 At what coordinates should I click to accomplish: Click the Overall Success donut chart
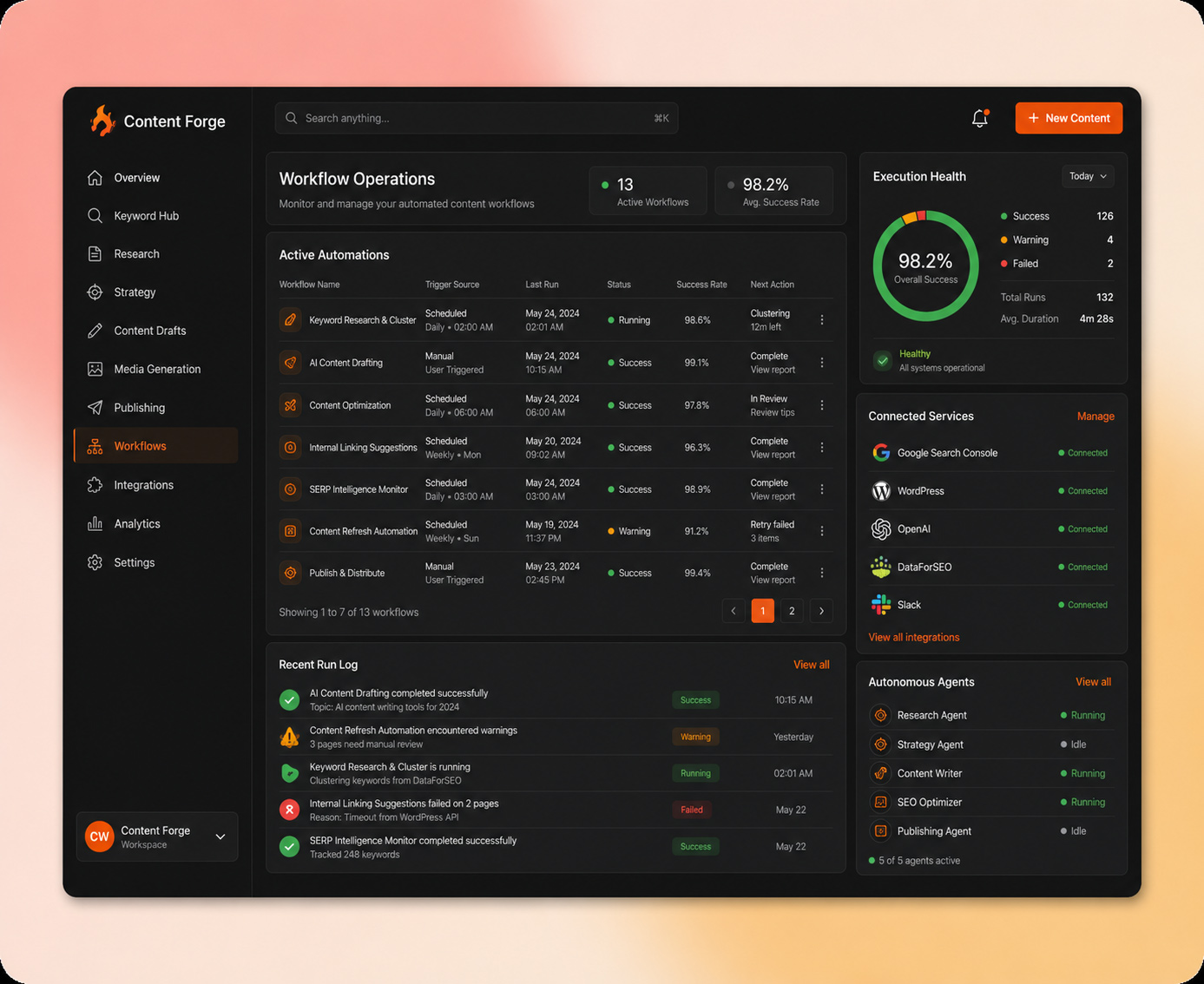[x=925, y=266]
